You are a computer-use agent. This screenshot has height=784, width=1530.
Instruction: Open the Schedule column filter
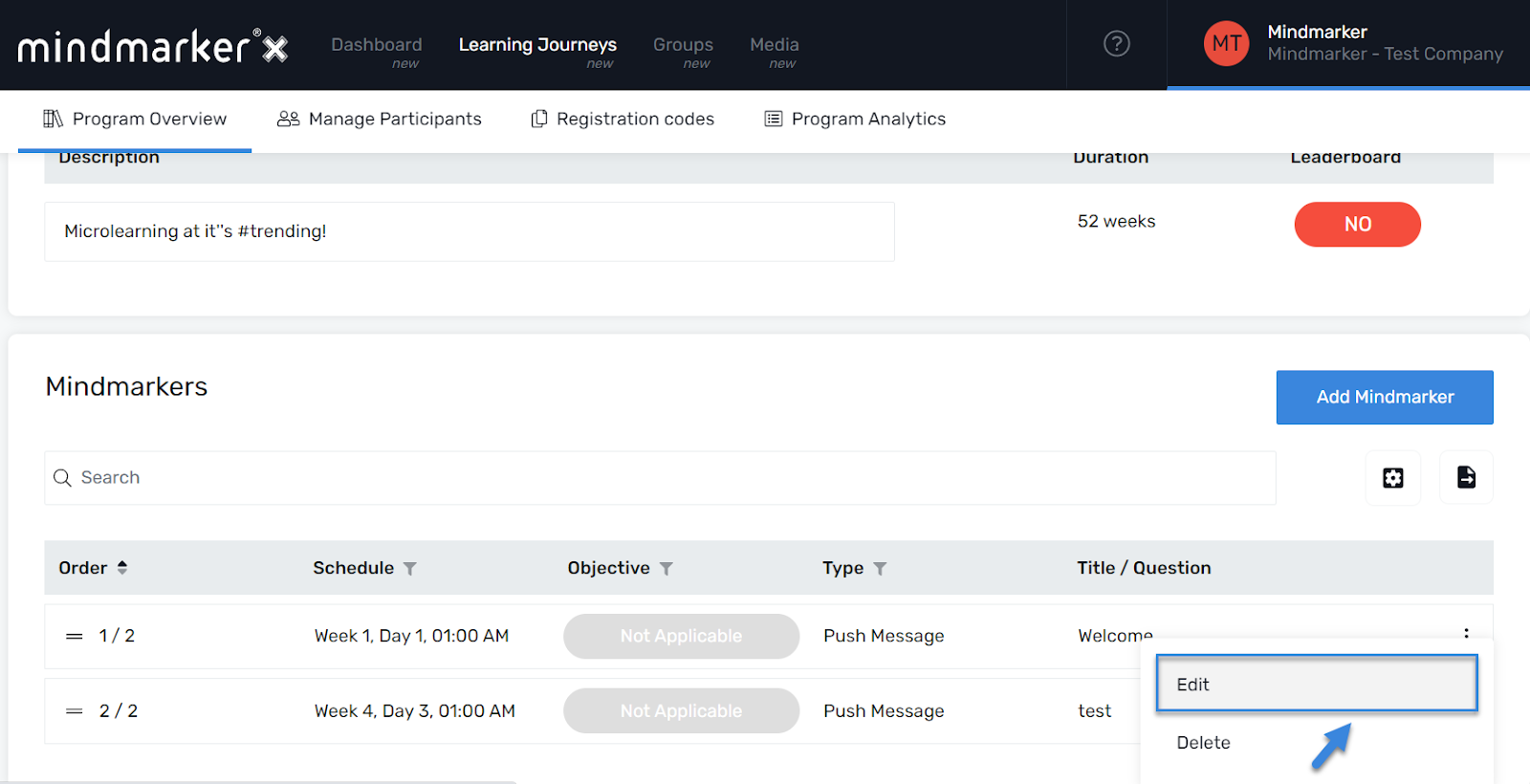click(x=410, y=569)
